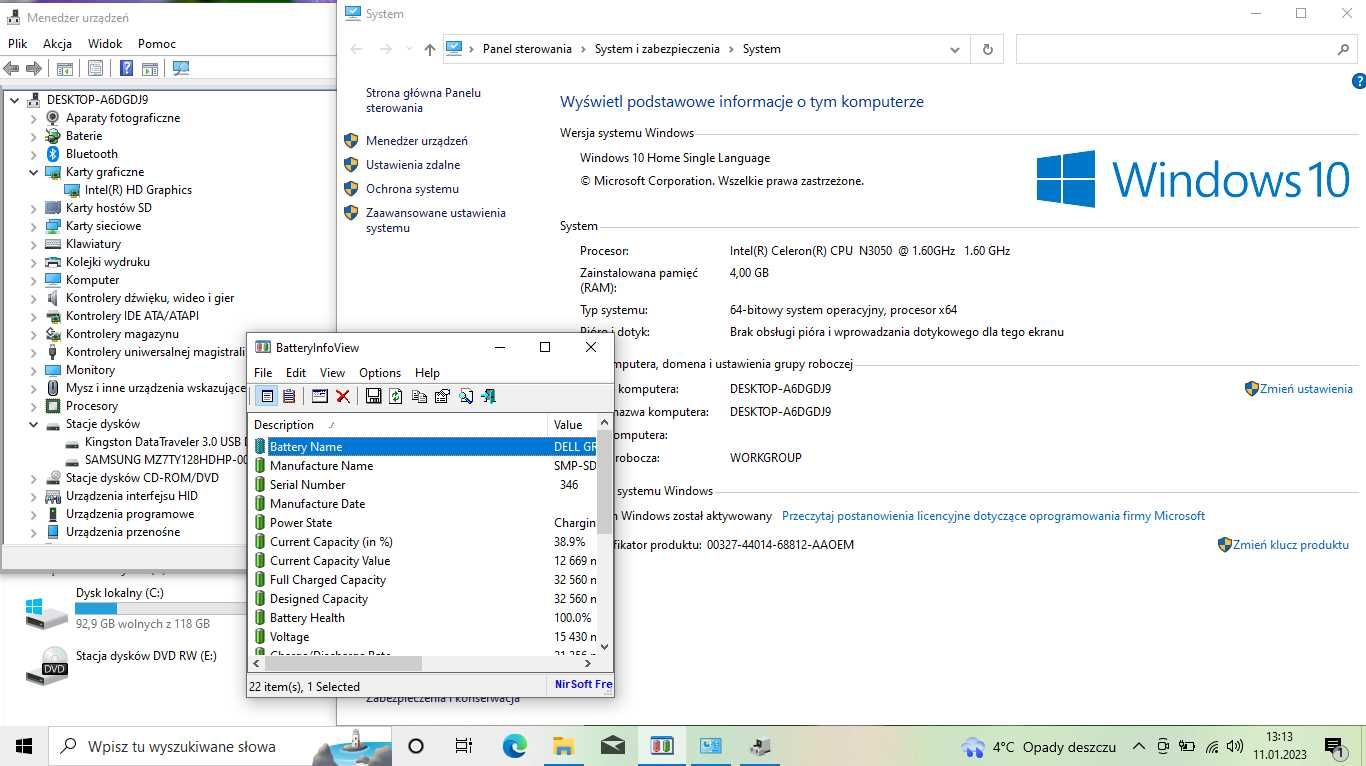Click volume speaker icon in system tray
The width and height of the screenshot is (1366, 766).
tap(1235, 746)
